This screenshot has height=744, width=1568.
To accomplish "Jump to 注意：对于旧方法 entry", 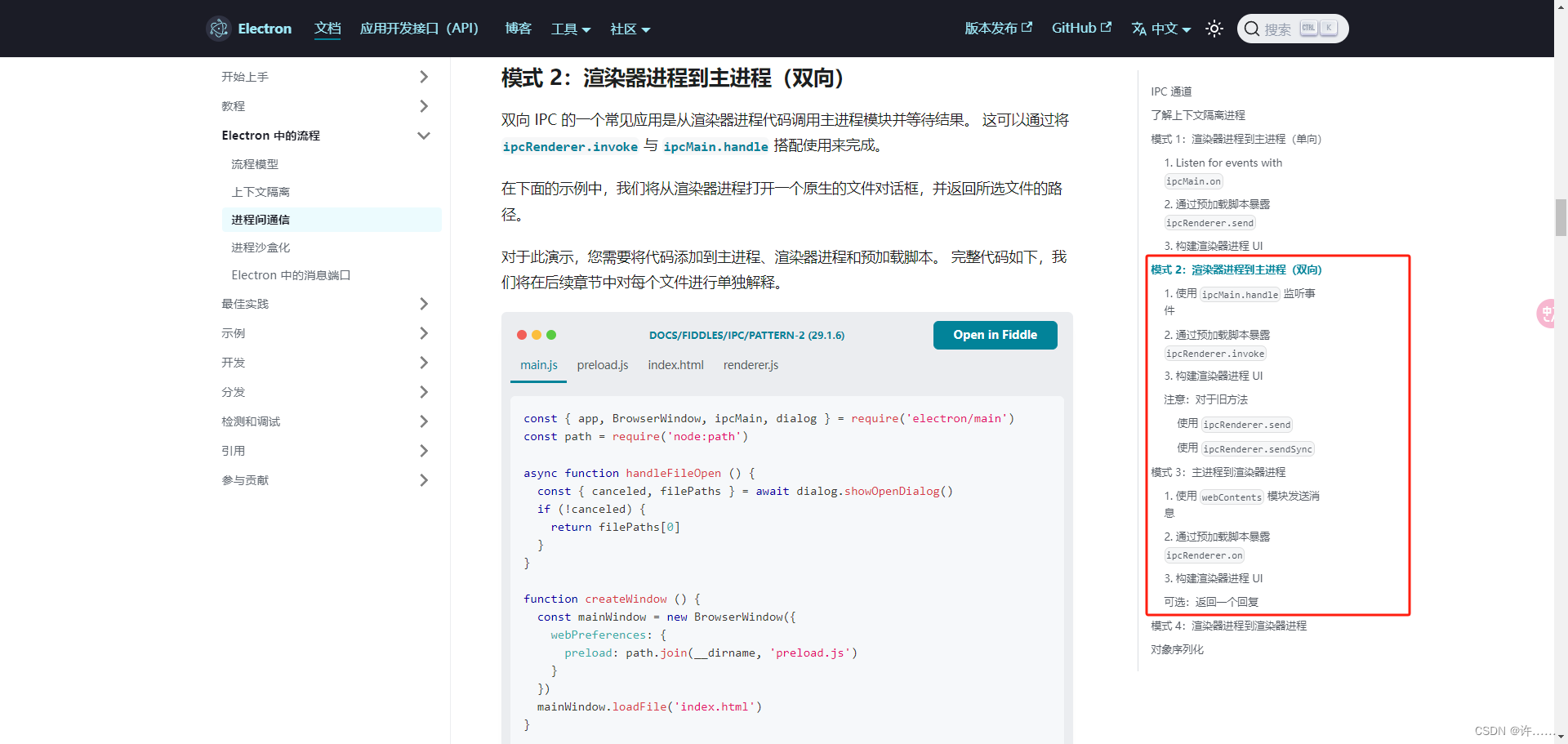I will click(1205, 399).
